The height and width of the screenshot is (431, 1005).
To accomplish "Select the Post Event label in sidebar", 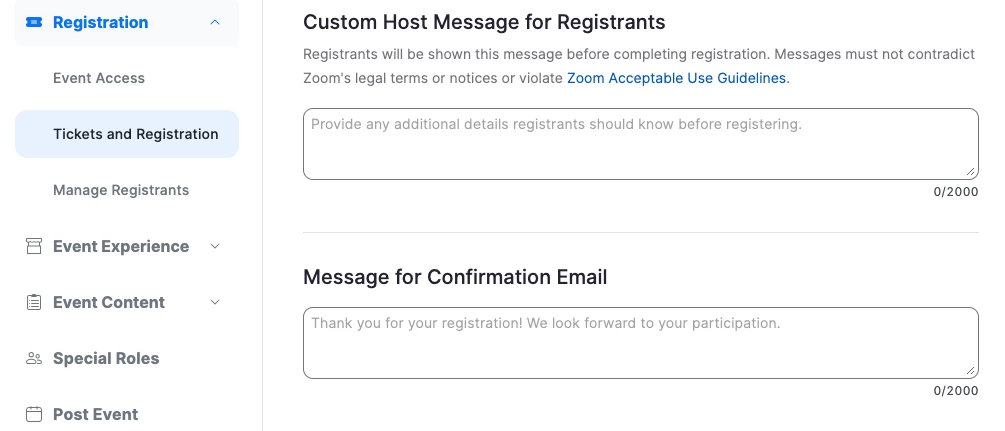I will click(x=96, y=414).
